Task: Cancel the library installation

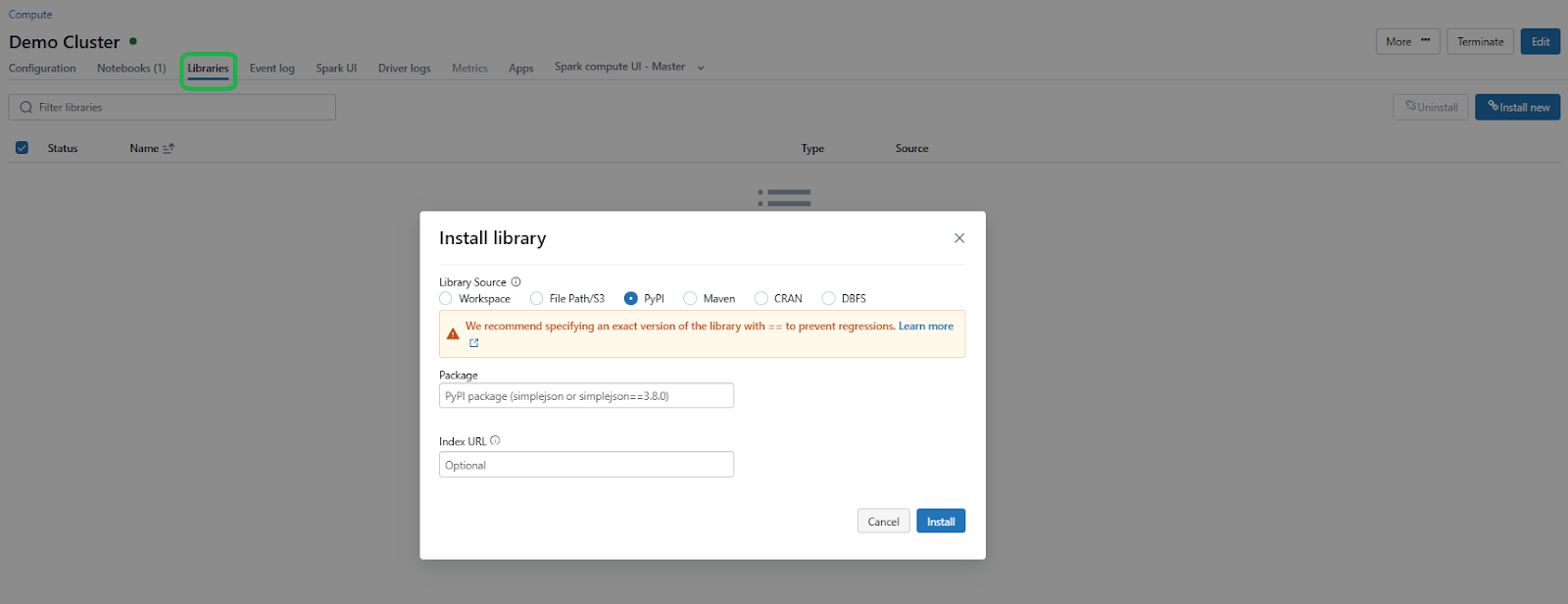Action: coord(883,522)
